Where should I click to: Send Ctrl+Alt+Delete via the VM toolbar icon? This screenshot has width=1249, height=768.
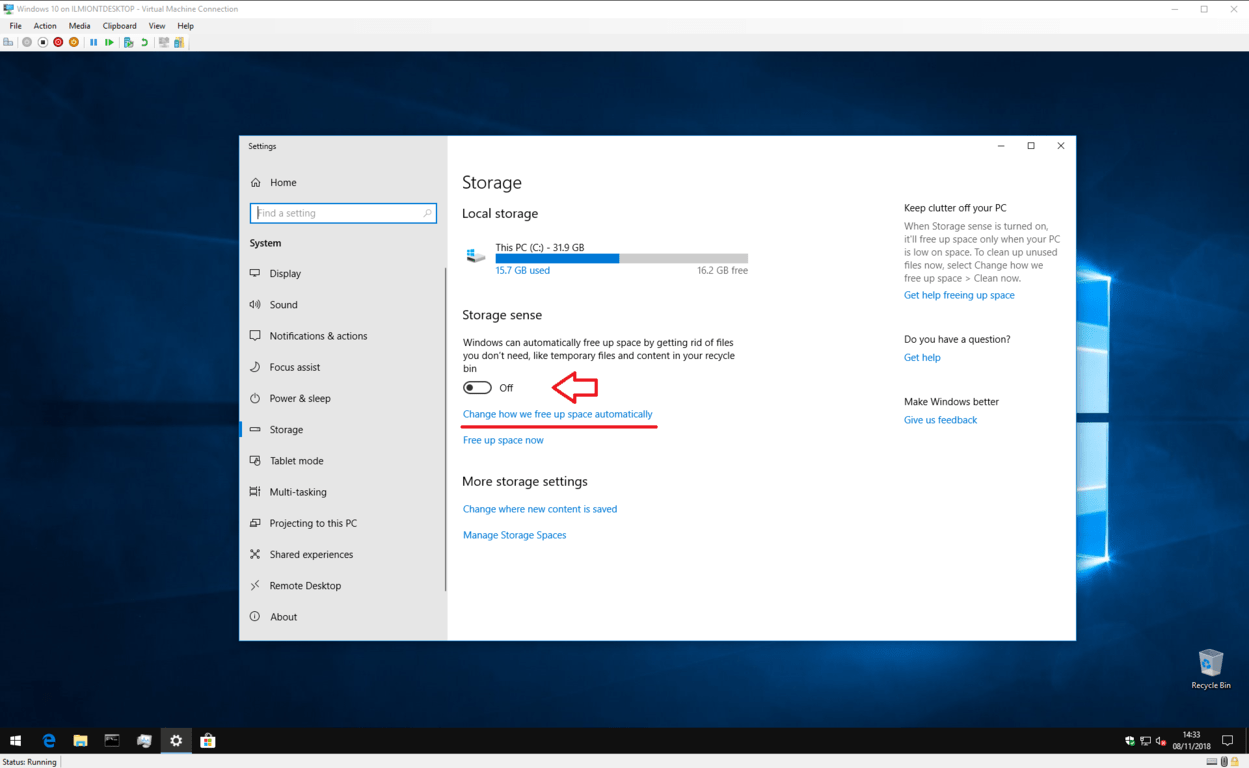[x=10, y=42]
